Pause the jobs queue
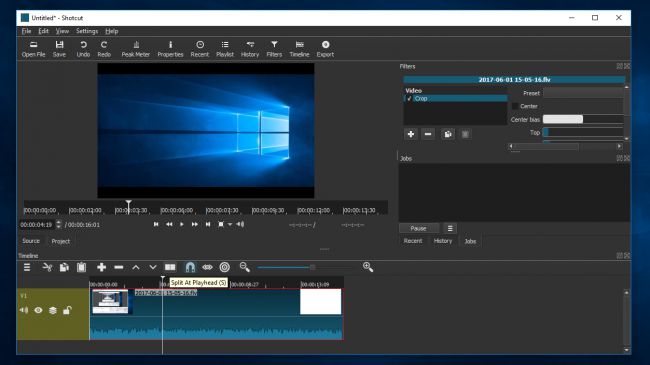The width and height of the screenshot is (650, 365). 418,228
